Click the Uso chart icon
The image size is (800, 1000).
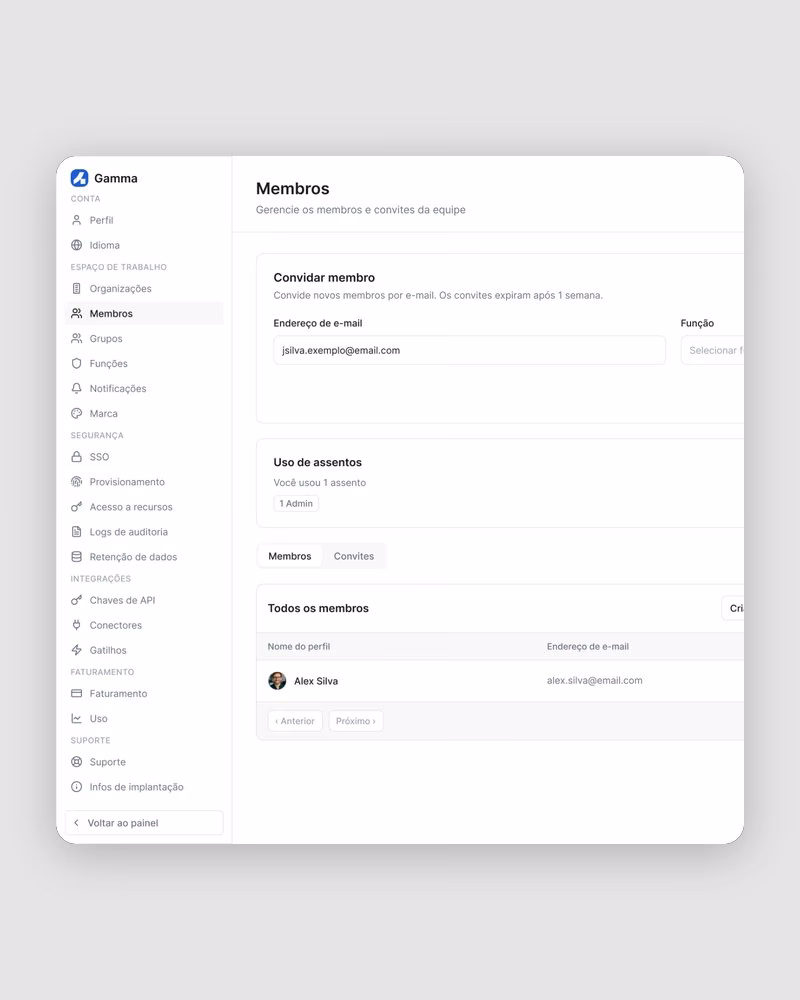pos(77,718)
